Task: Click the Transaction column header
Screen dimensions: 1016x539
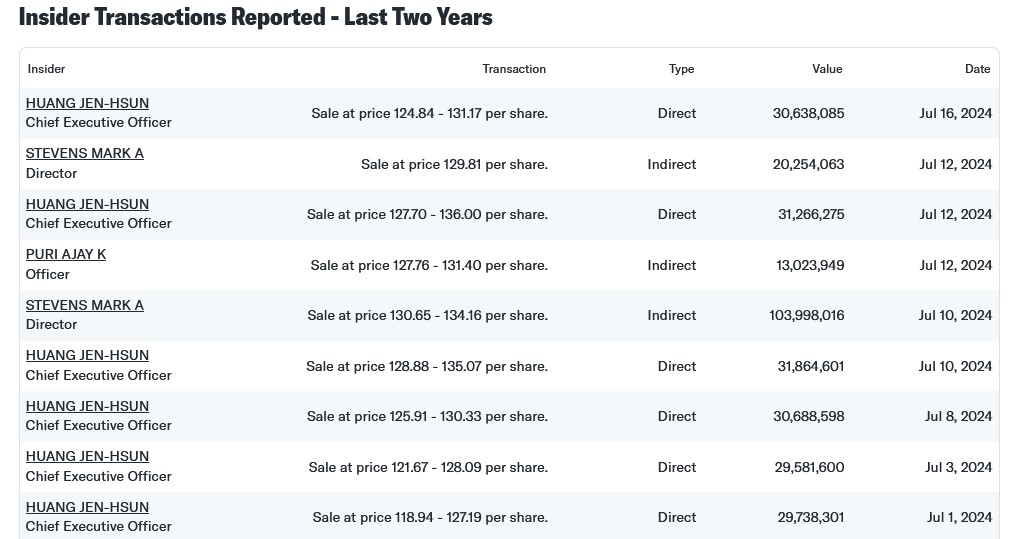Action: pos(514,69)
